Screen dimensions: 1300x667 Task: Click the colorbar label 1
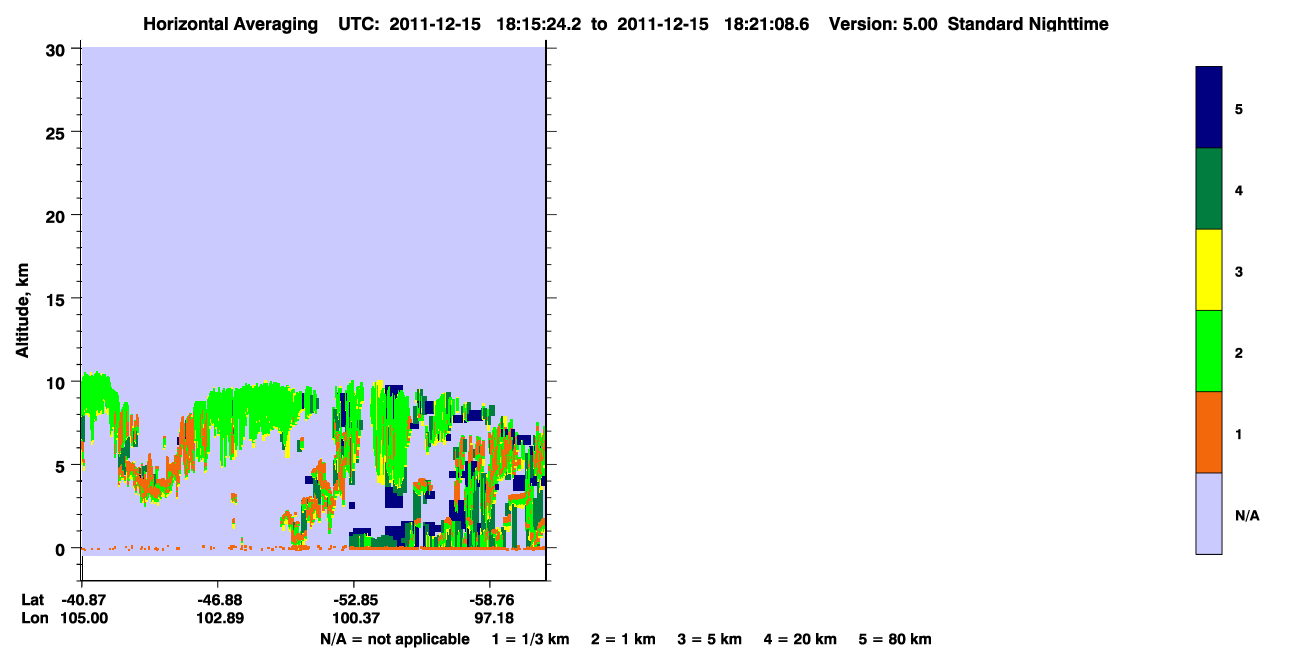click(1239, 434)
